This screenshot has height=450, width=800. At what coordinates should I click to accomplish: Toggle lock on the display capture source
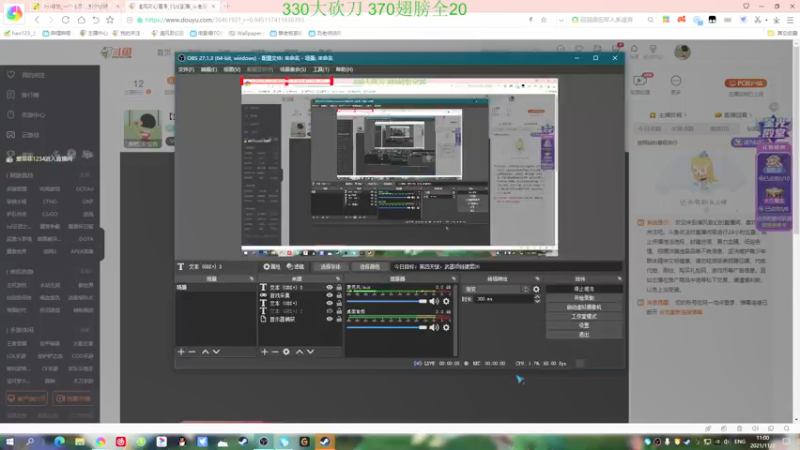click(x=339, y=319)
